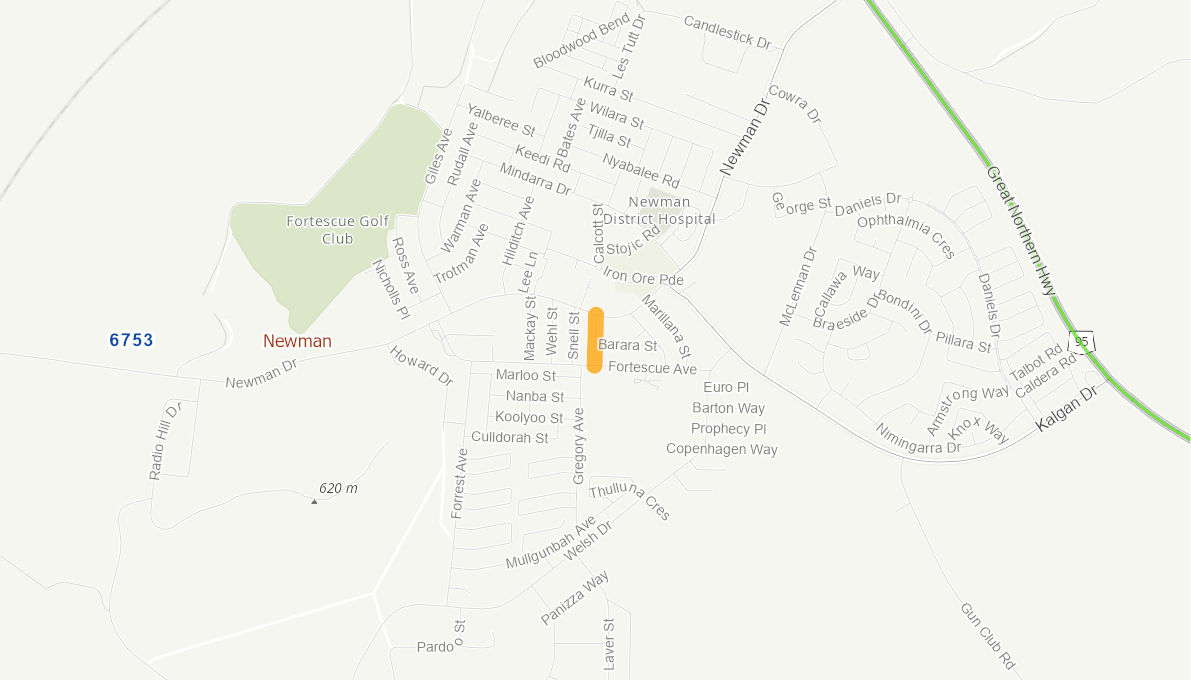Click the Iron Ore Pde label
This screenshot has width=1191, height=680.
point(643,277)
